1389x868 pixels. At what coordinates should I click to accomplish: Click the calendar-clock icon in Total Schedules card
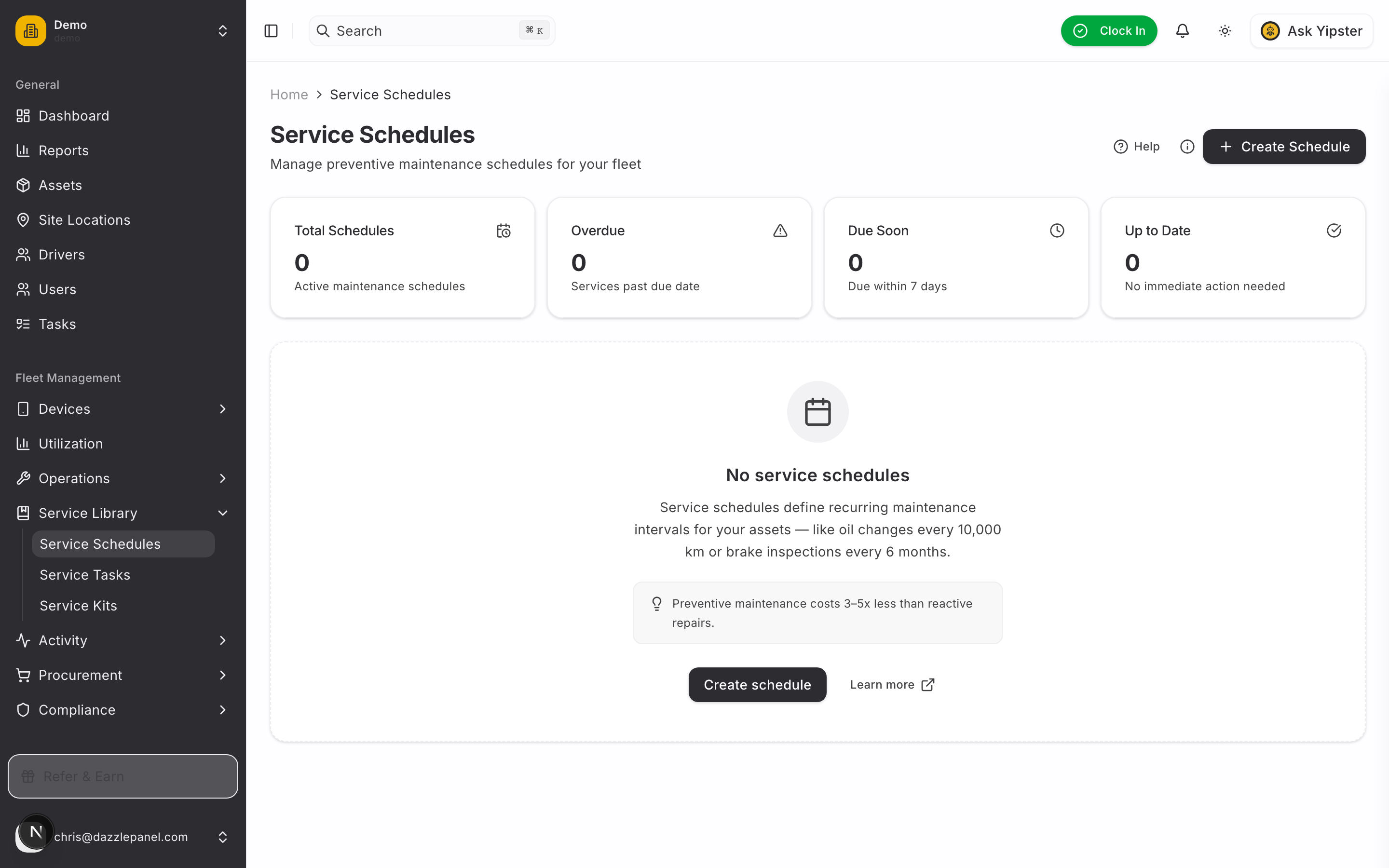(x=504, y=231)
